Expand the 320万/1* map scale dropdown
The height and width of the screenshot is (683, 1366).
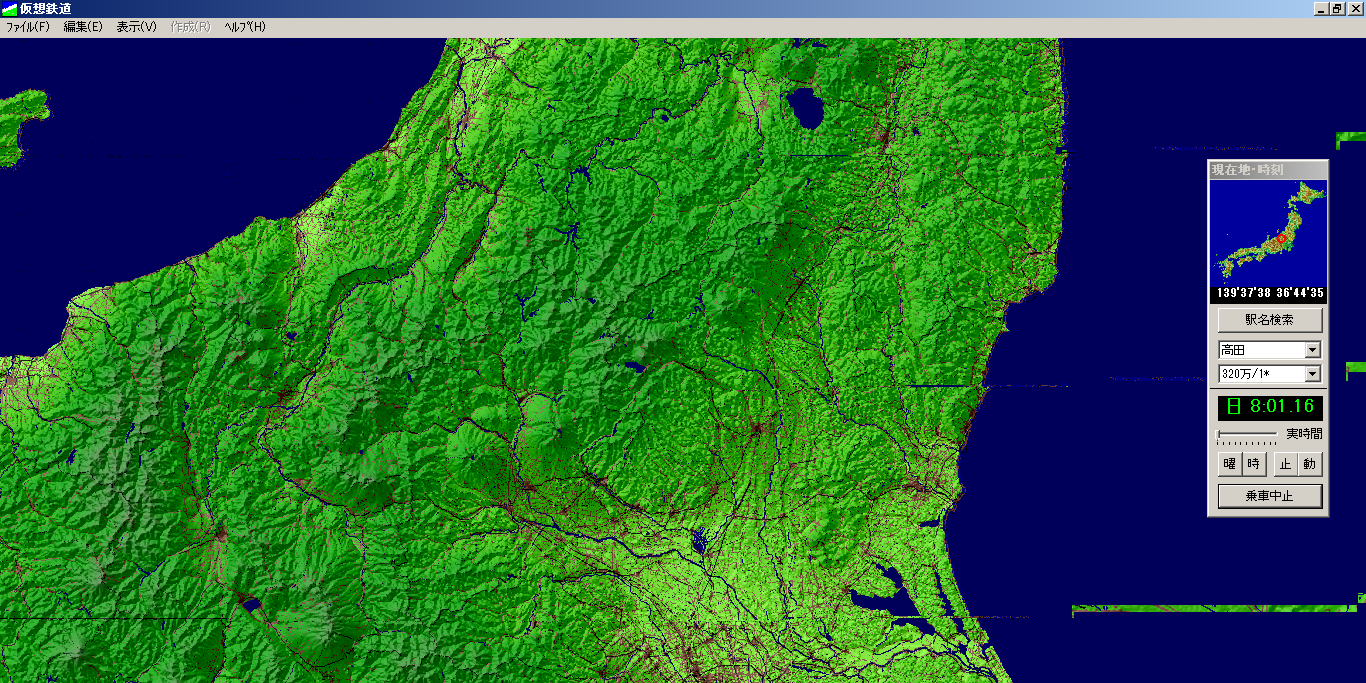tap(1312, 374)
